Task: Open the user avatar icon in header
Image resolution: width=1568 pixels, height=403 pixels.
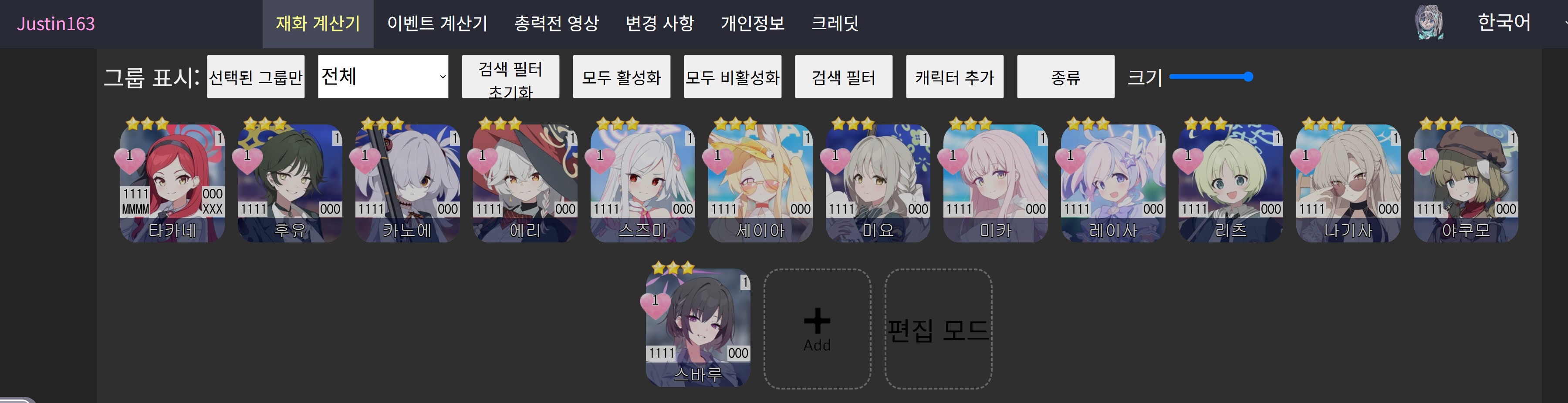Action: point(1429,23)
